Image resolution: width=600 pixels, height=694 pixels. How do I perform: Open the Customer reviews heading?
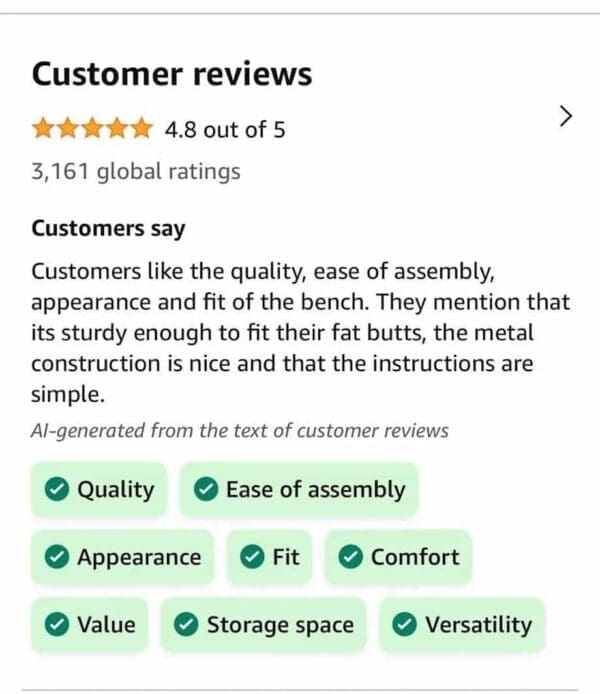tap(172, 74)
